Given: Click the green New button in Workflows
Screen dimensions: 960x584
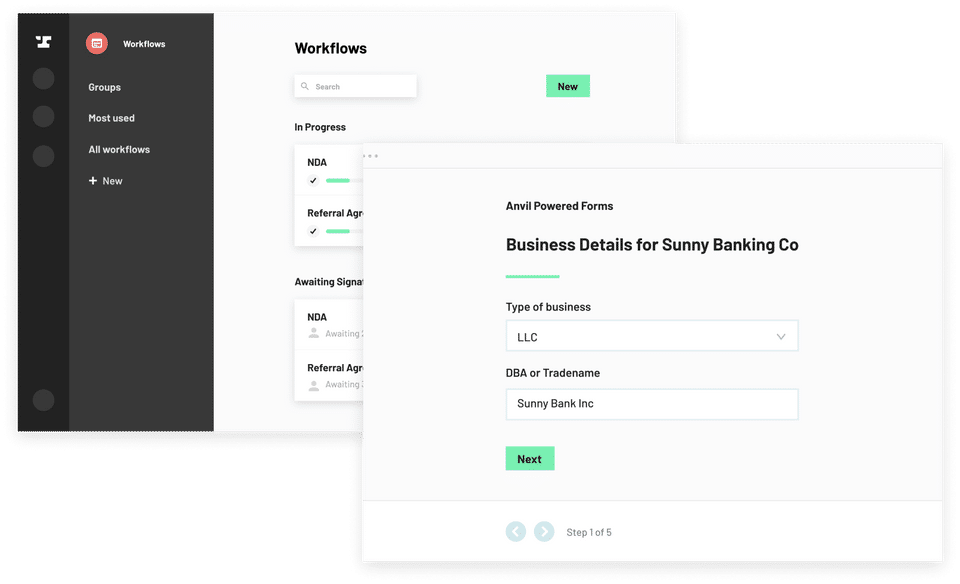Looking at the screenshot, I should 568,86.
